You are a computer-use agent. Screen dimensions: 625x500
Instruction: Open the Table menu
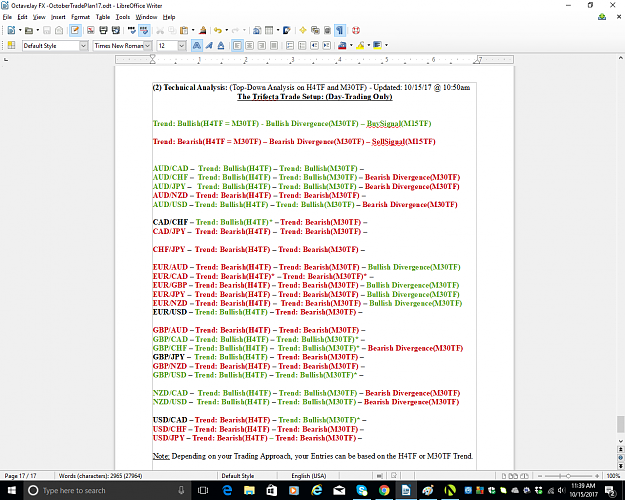point(102,17)
